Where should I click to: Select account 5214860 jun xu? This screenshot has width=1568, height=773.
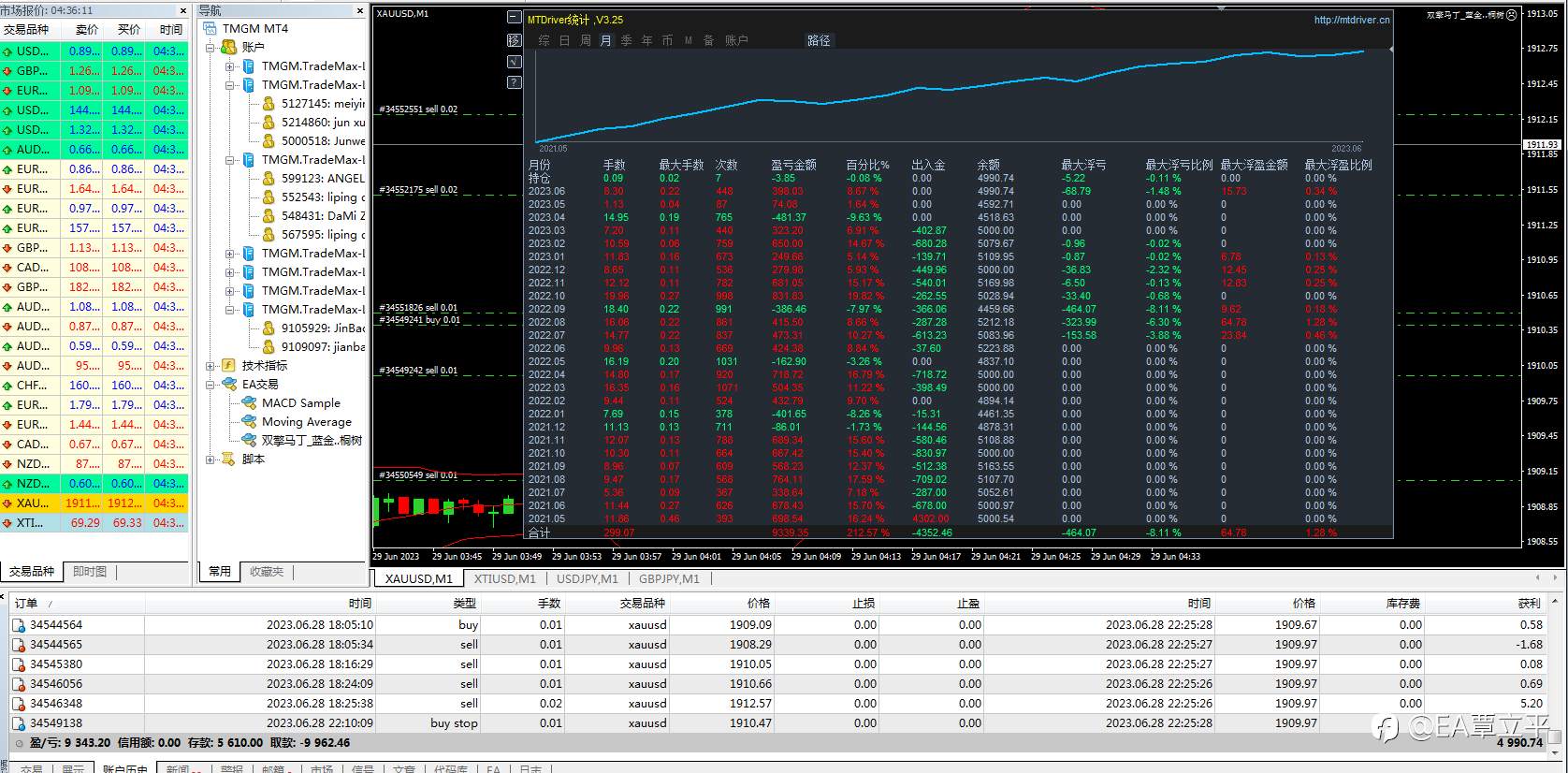coord(313,122)
